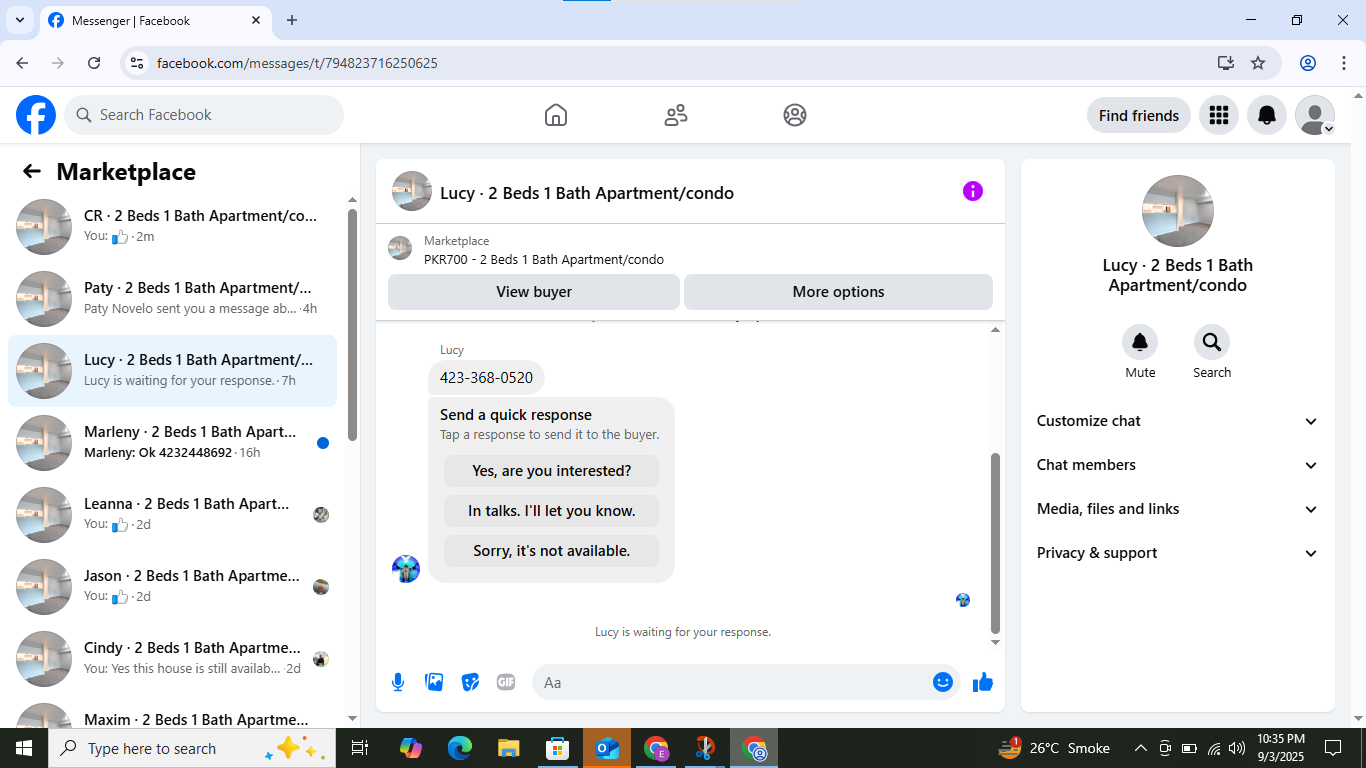Bookmark this tab with star icon
The width and height of the screenshot is (1366, 768).
1258,63
